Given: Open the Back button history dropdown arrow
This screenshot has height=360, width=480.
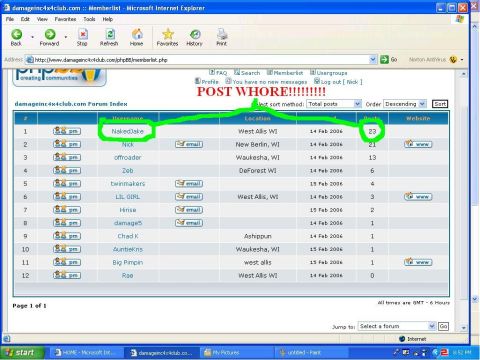Looking at the screenshot, I should tap(32, 37).
